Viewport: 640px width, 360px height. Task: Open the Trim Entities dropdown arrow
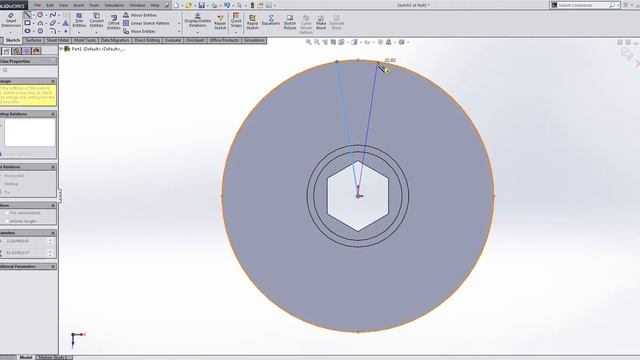click(x=79, y=32)
